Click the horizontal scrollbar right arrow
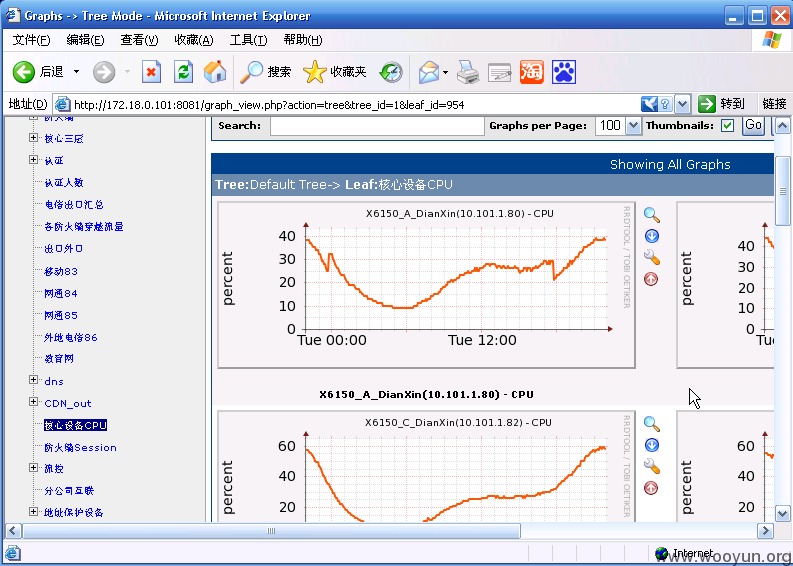Screen dimensions: 793x566 click(x=765, y=531)
